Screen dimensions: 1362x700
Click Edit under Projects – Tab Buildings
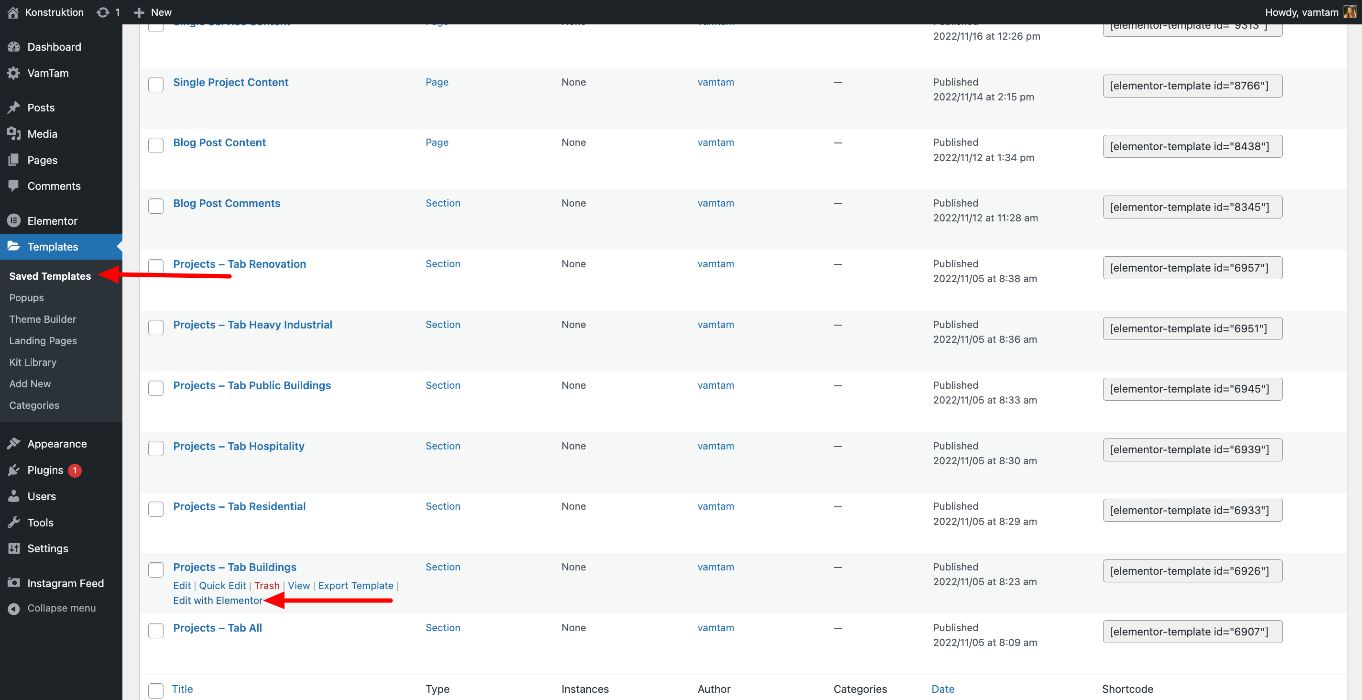pyautogui.click(x=182, y=586)
